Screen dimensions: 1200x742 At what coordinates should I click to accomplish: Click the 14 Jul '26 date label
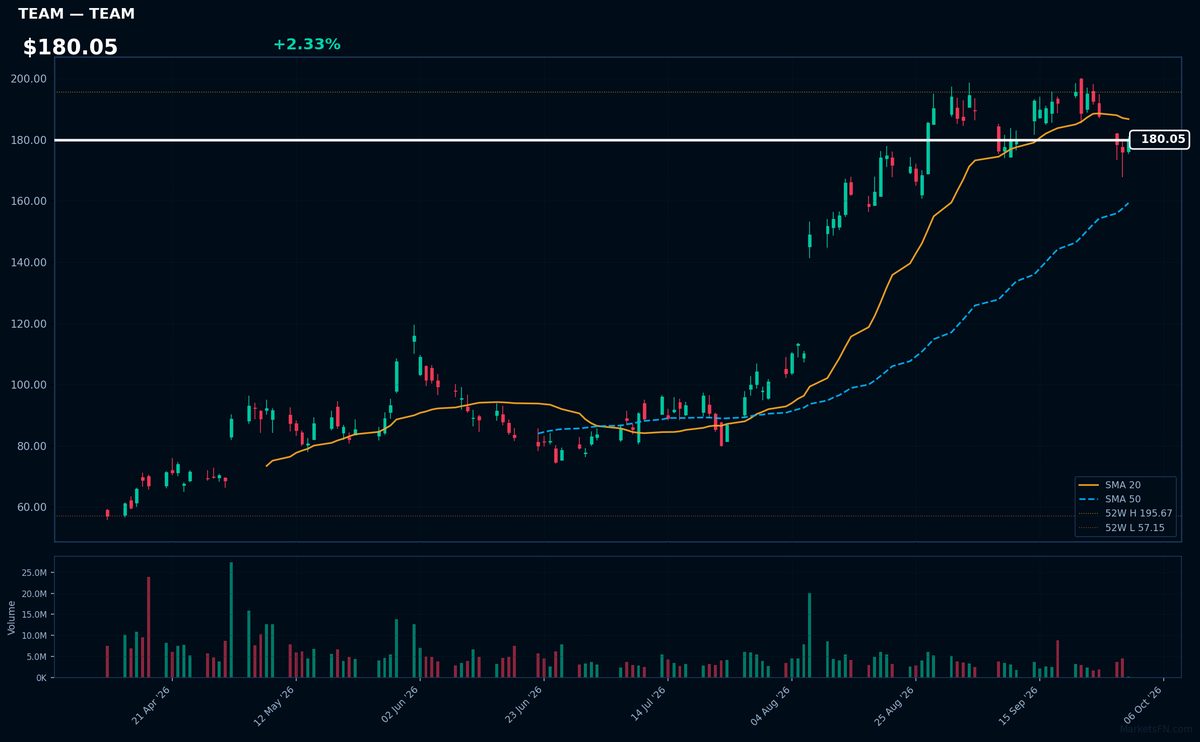click(x=647, y=705)
